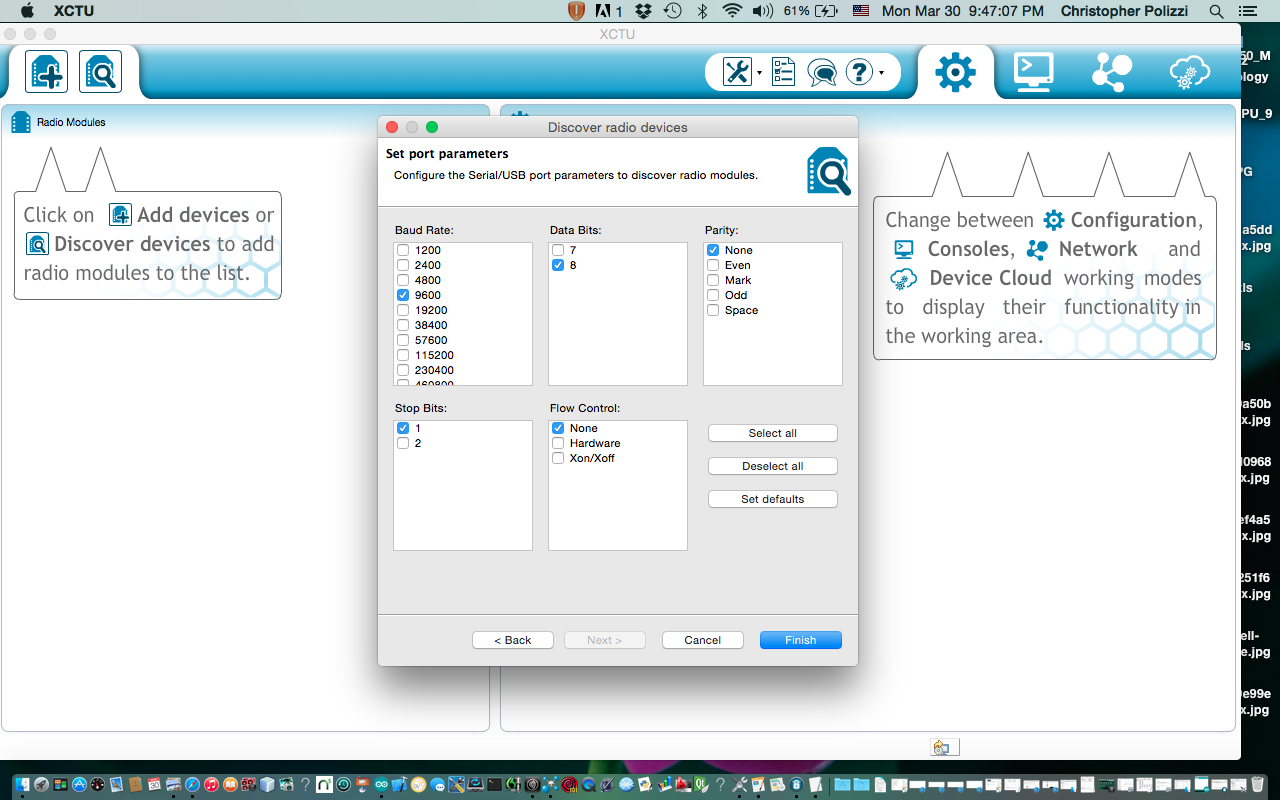
Task: Cancel the Discover radio devices dialog
Action: pos(703,640)
